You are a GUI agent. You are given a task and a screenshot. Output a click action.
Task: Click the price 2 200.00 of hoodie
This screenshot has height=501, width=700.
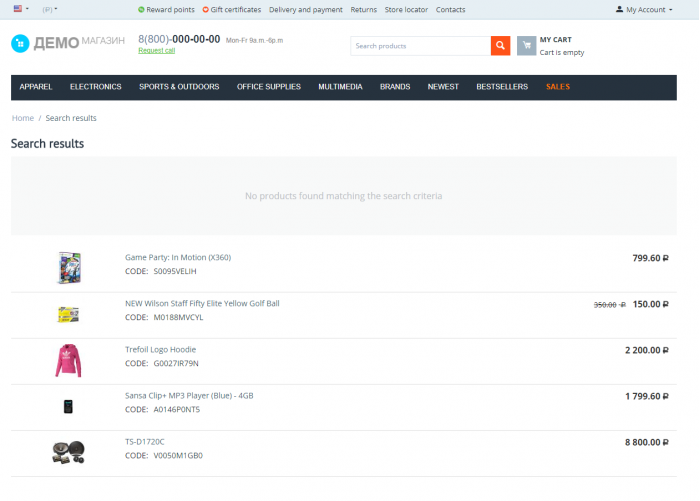point(647,350)
